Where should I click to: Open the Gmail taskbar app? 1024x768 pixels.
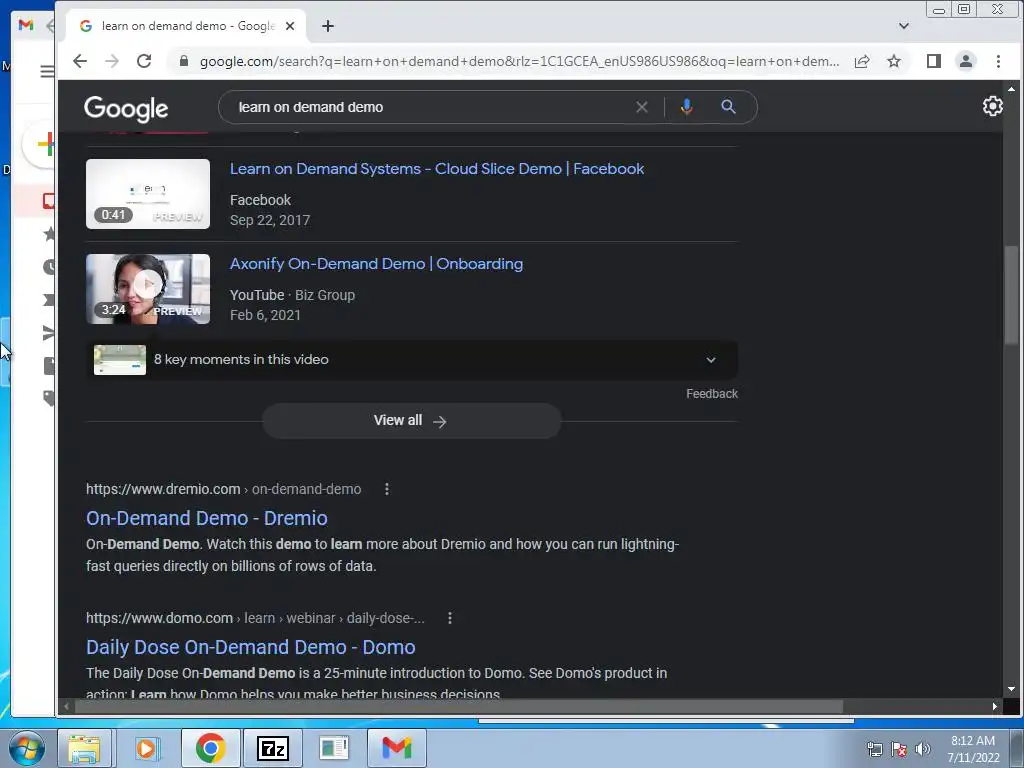pos(397,748)
